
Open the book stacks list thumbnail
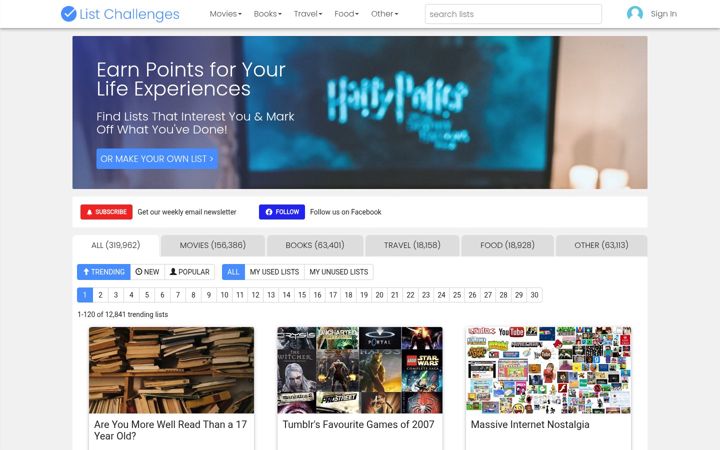click(x=171, y=370)
